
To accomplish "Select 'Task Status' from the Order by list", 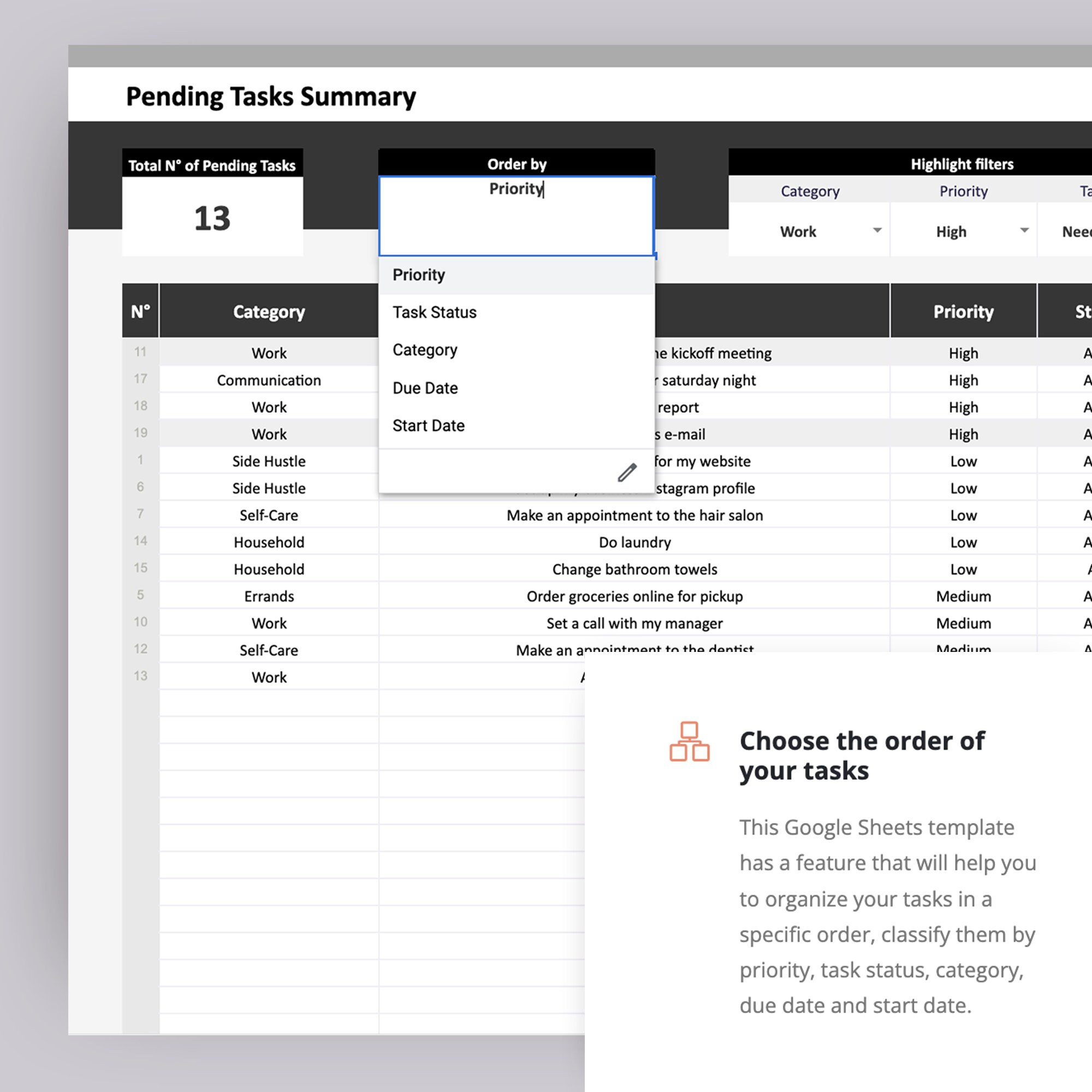I will pos(434,312).
